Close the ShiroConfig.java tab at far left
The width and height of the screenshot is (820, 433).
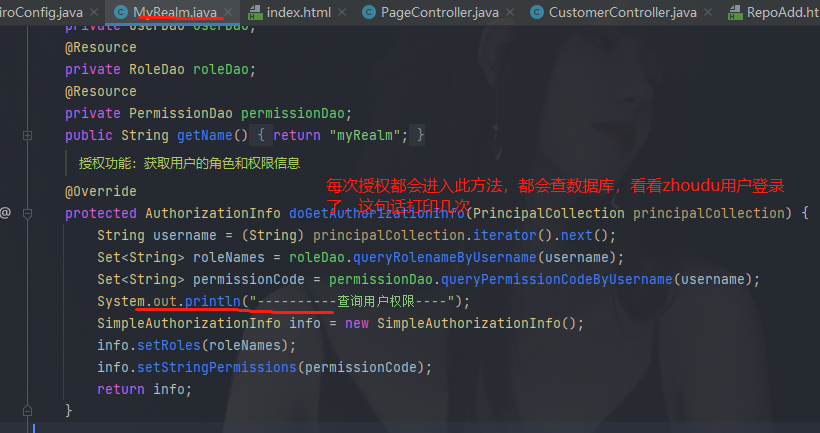coord(91,13)
